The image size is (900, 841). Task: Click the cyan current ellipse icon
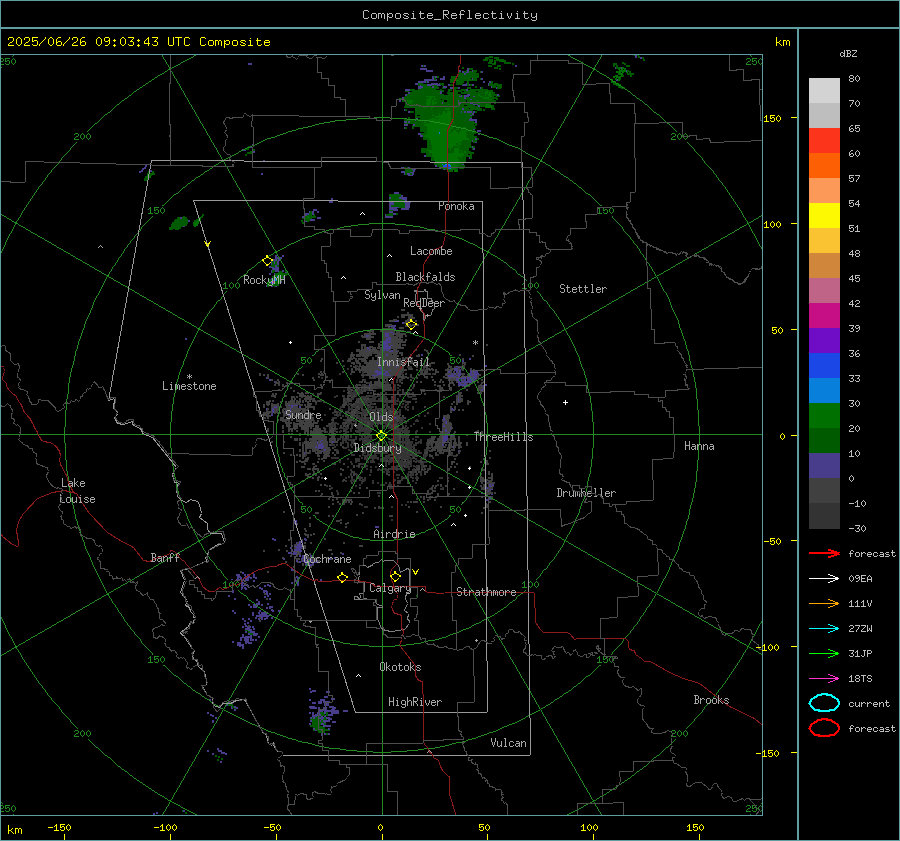coord(824,703)
